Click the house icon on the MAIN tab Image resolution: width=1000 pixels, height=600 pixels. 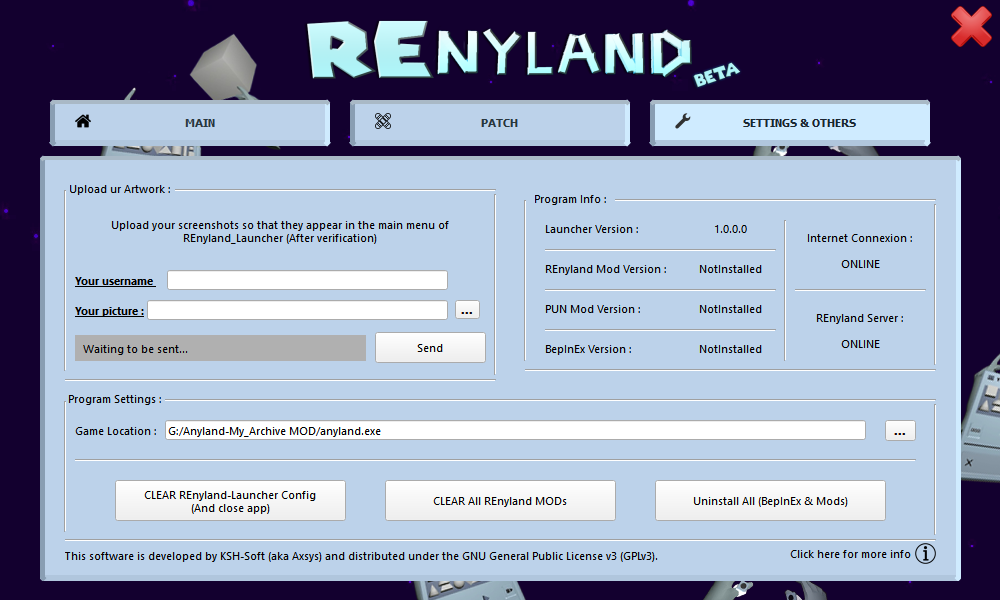[83, 121]
